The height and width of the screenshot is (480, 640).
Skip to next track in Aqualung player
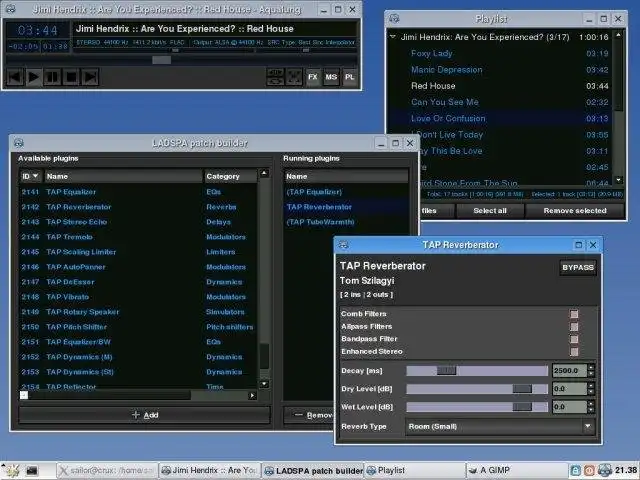(x=90, y=77)
